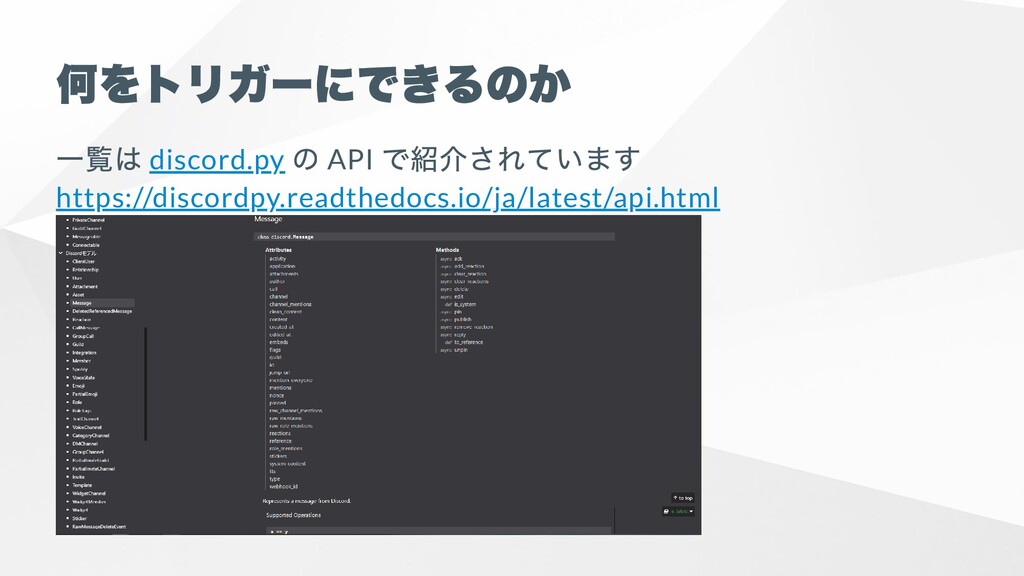
Task: Click the mentions attribute link
Action: pos(280,388)
